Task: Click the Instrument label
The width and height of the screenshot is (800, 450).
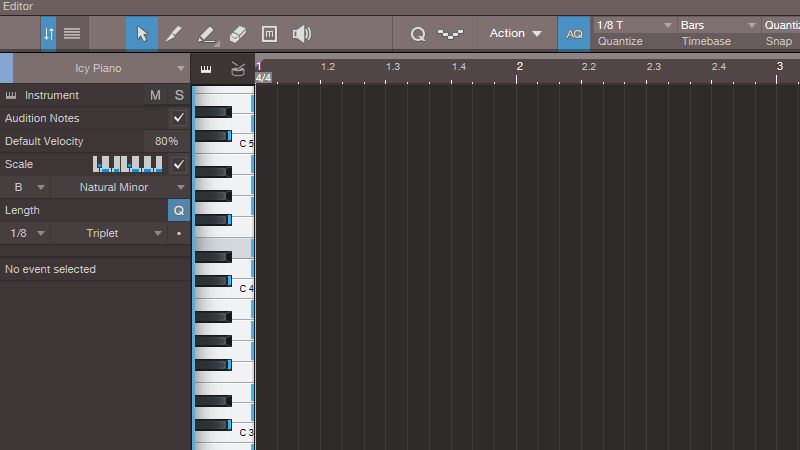Action: (52, 95)
